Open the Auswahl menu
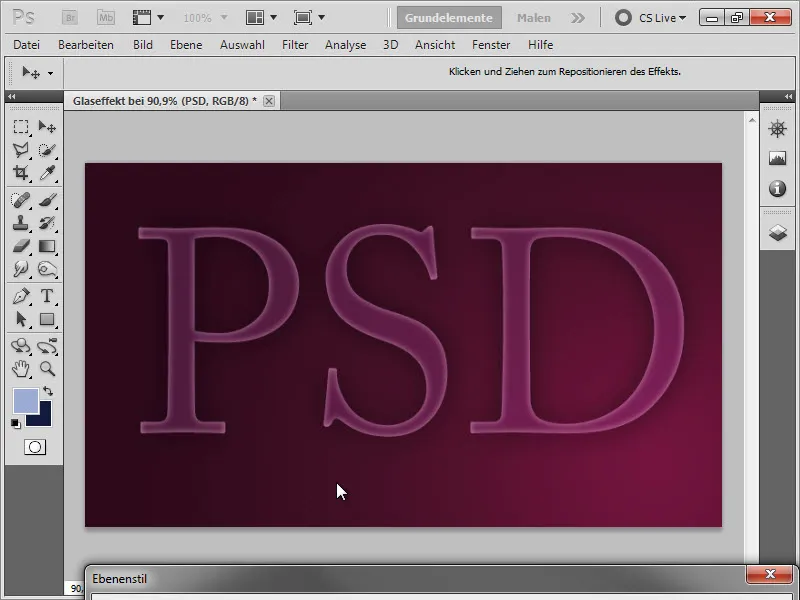 (x=242, y=45)
